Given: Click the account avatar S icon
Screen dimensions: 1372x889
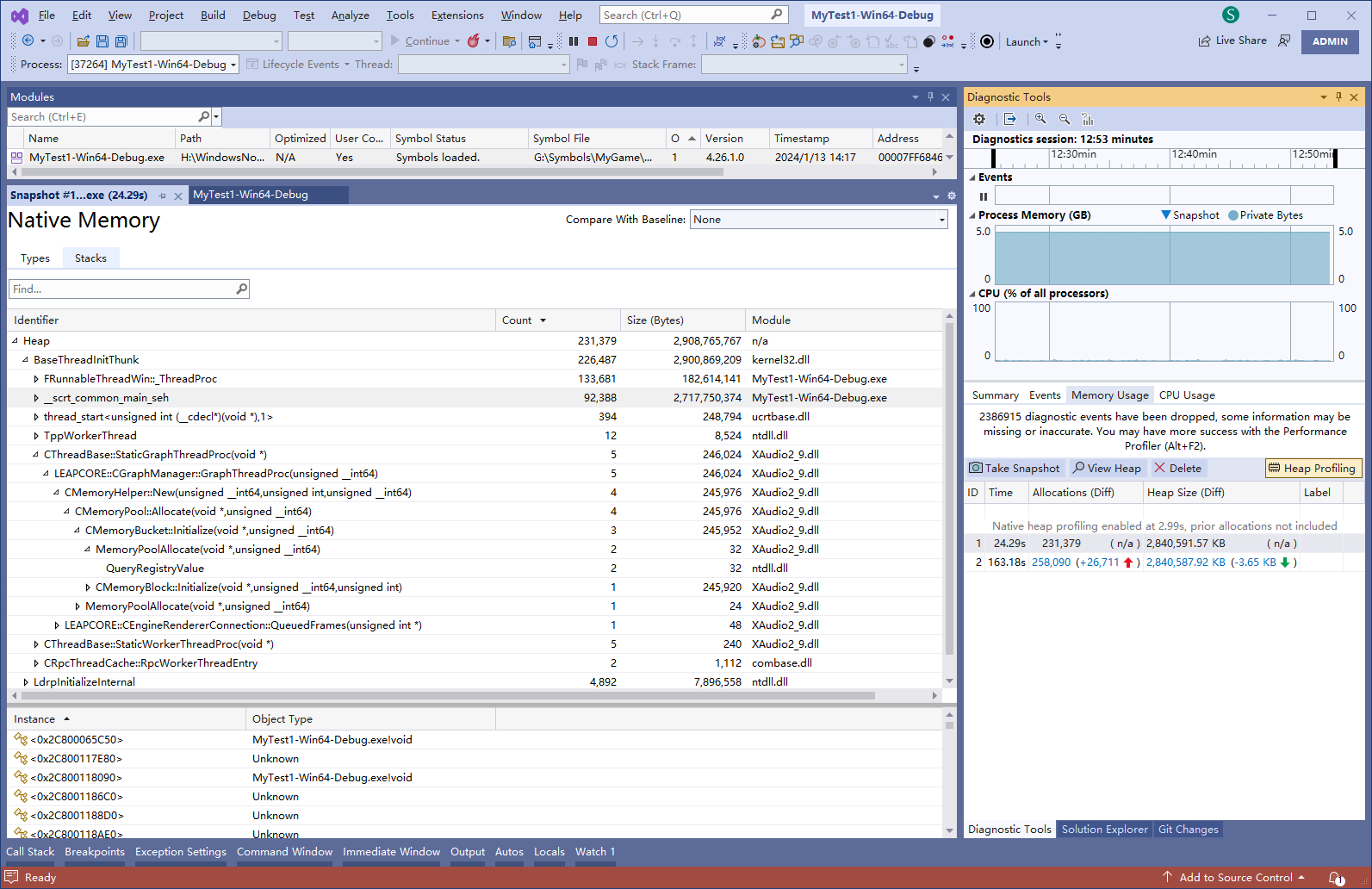Looking at the screenshot, I should [1231, 15].
